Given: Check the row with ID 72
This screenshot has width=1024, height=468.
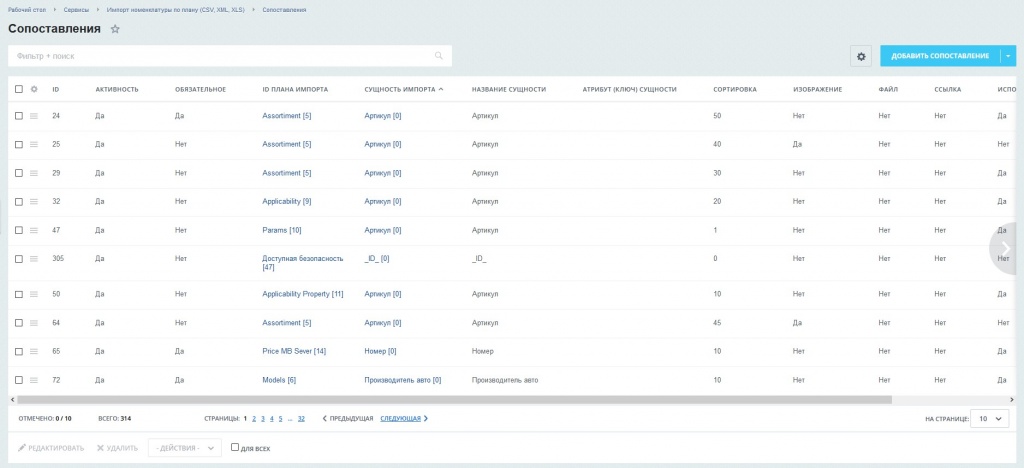Looking at the screenshot, I should 19,380.
